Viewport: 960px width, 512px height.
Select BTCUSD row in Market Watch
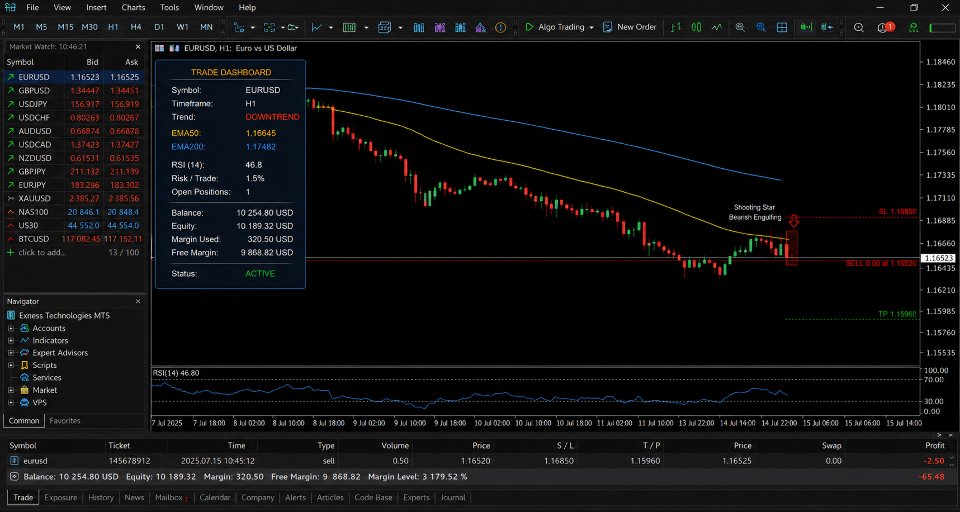point(75,239)
